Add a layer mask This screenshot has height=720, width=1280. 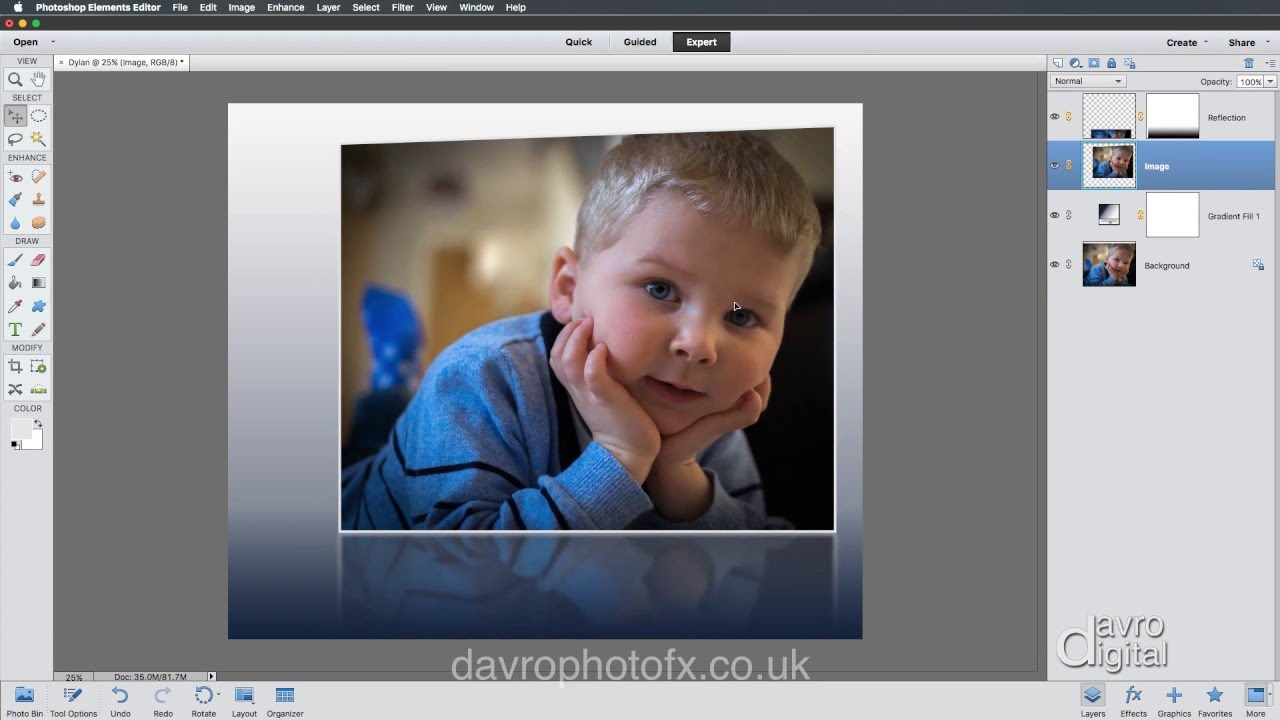[x=1094, y=63]
